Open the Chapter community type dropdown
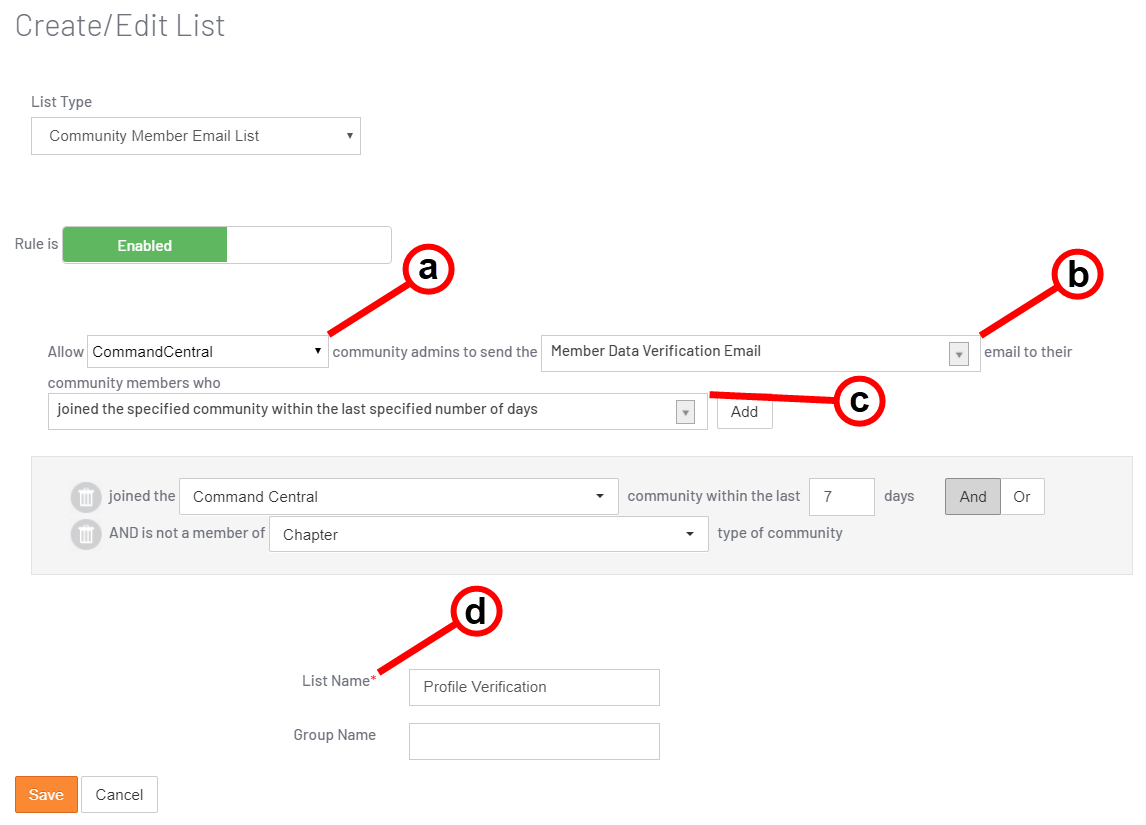 coord(488,534)
